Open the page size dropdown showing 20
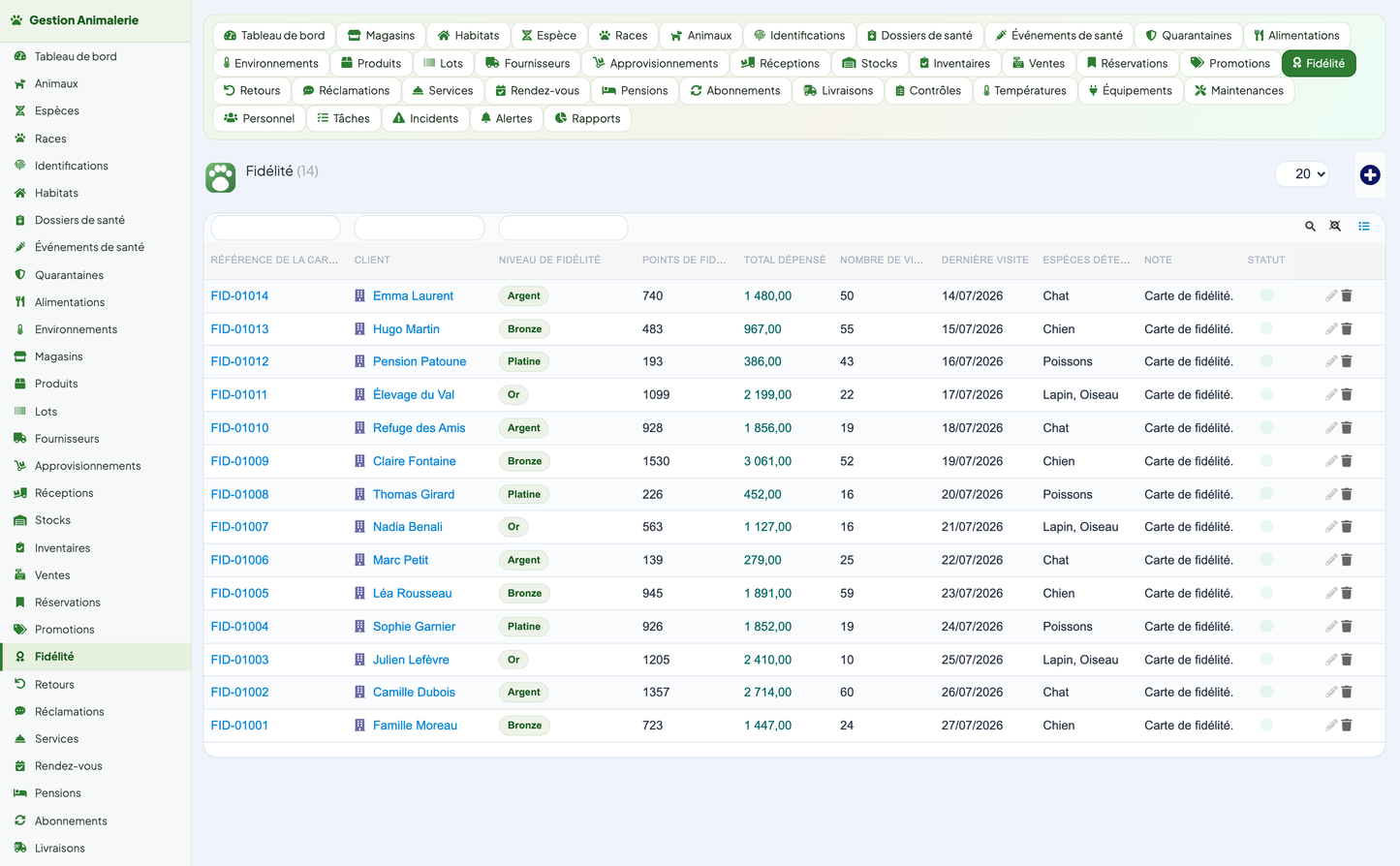This screenshot has height=866, width=1400. pyautogui.click(x=1302, y=174)
